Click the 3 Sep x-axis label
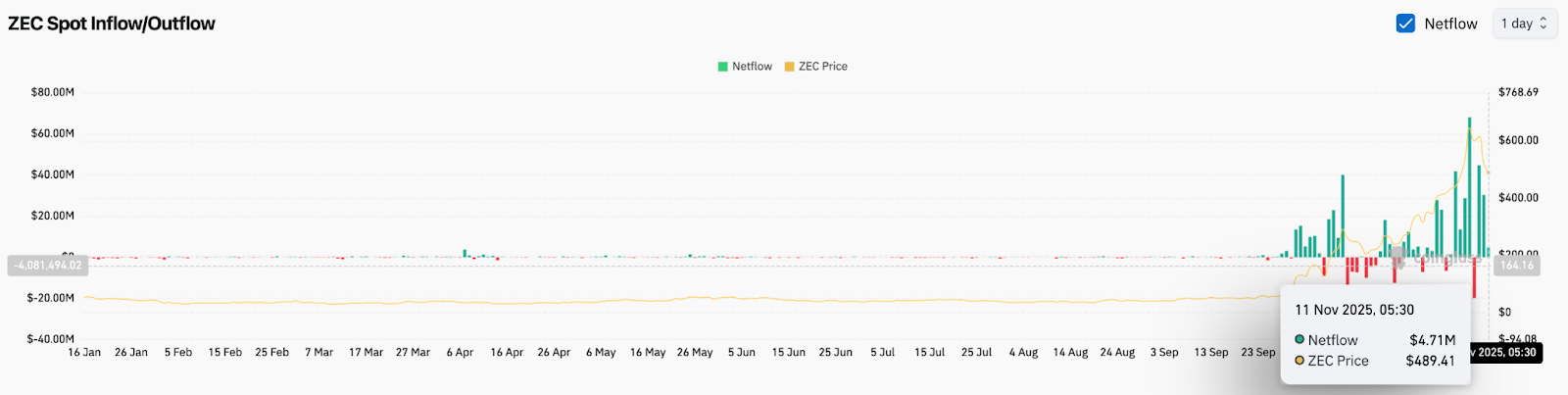 [1164, 352]
